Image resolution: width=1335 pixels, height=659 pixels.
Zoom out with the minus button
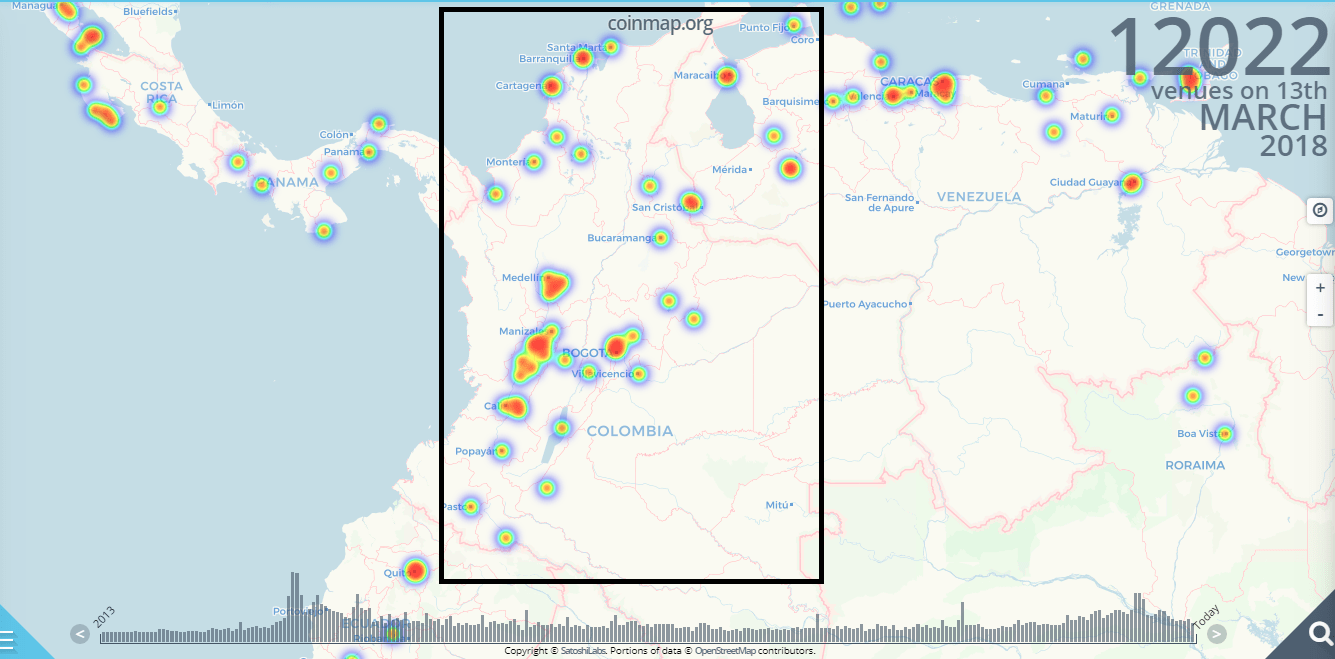[x=1320, y=314]
